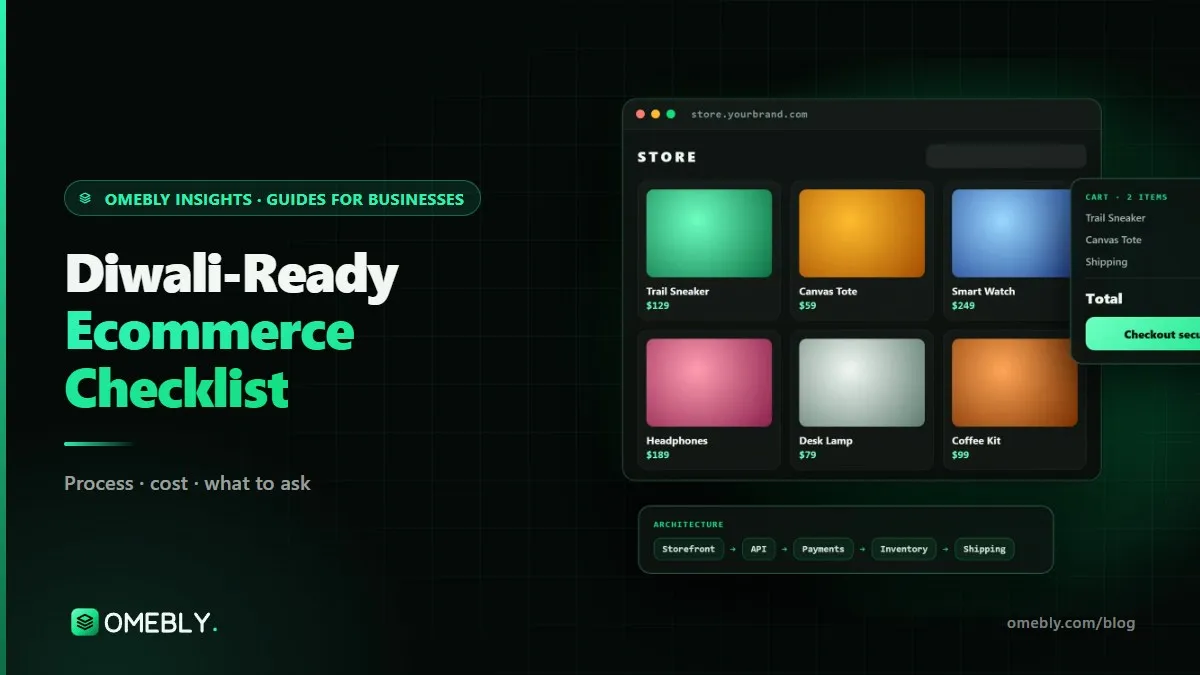Click the store search field

pos(1006,156)
